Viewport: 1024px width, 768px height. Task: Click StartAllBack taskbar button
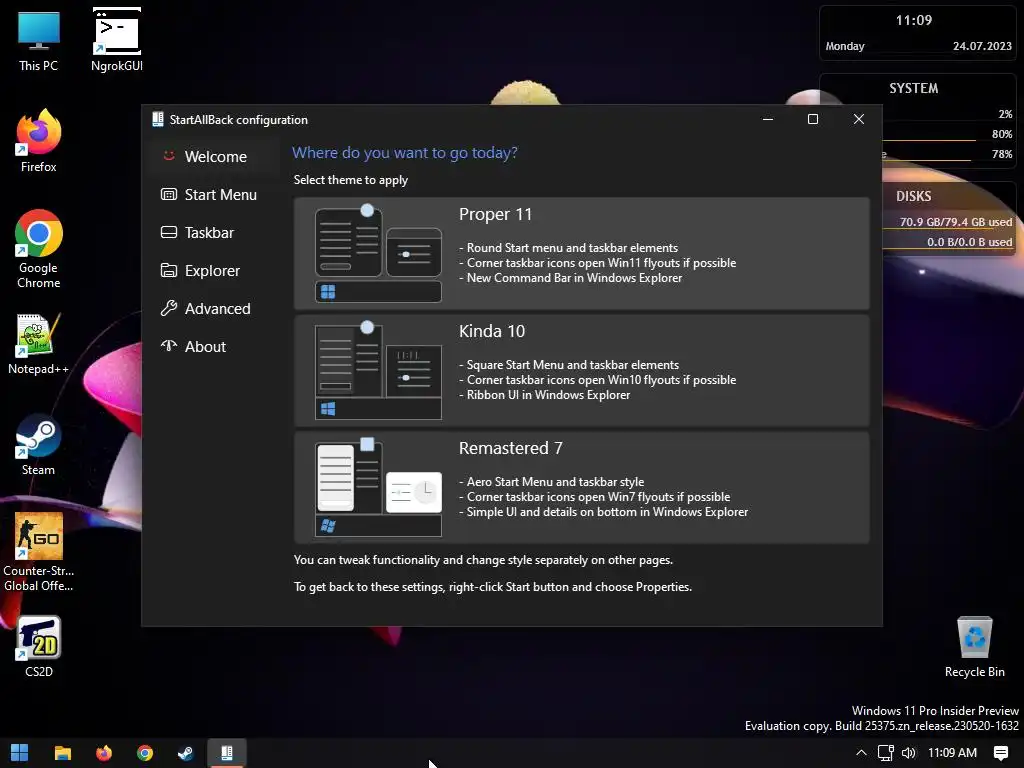[227, 753]
